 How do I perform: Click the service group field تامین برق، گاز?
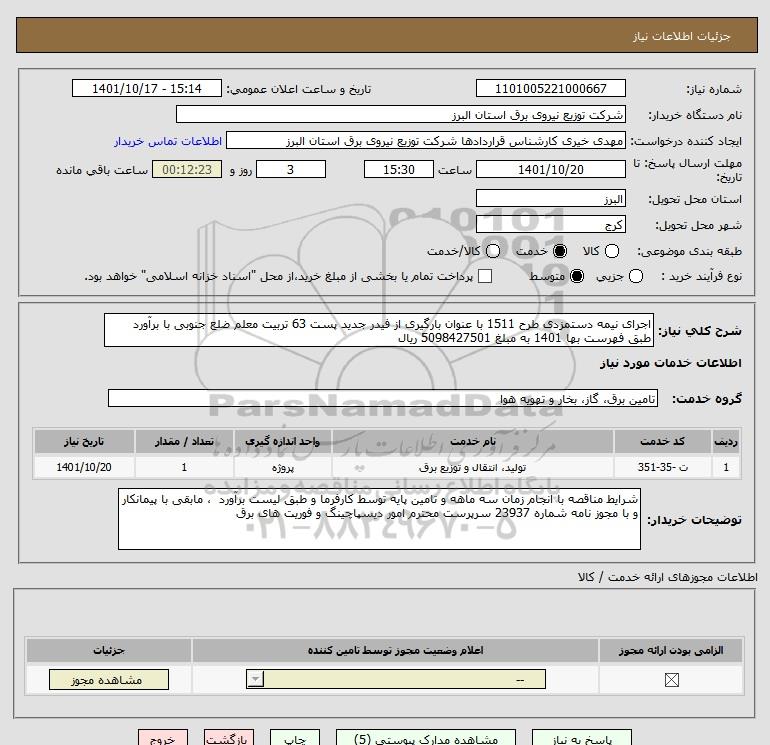point(383,398)
